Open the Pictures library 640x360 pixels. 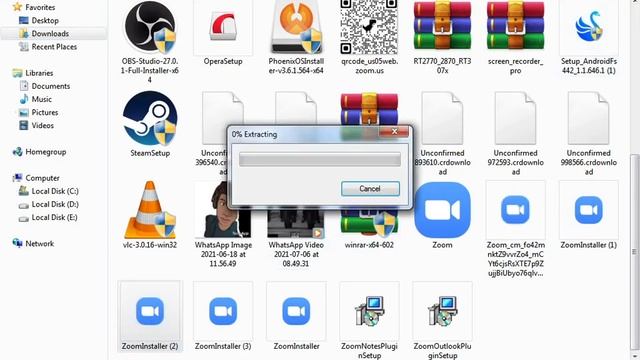pos(45,112)
